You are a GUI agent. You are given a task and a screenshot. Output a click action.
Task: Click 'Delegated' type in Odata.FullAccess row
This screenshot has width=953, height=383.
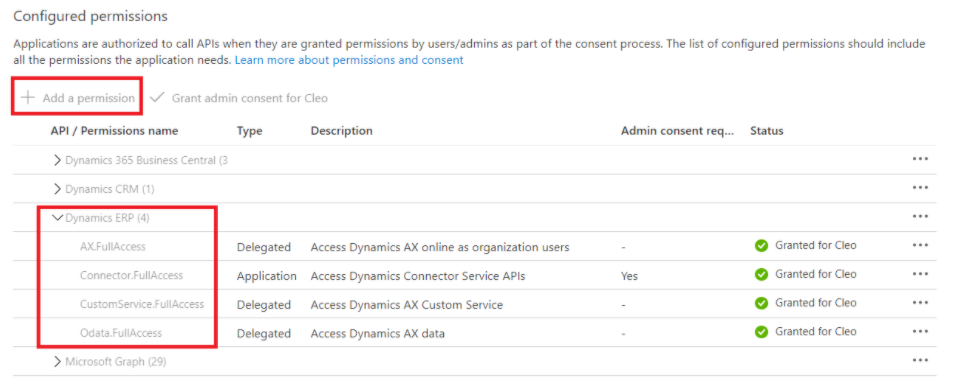(264, 333)
